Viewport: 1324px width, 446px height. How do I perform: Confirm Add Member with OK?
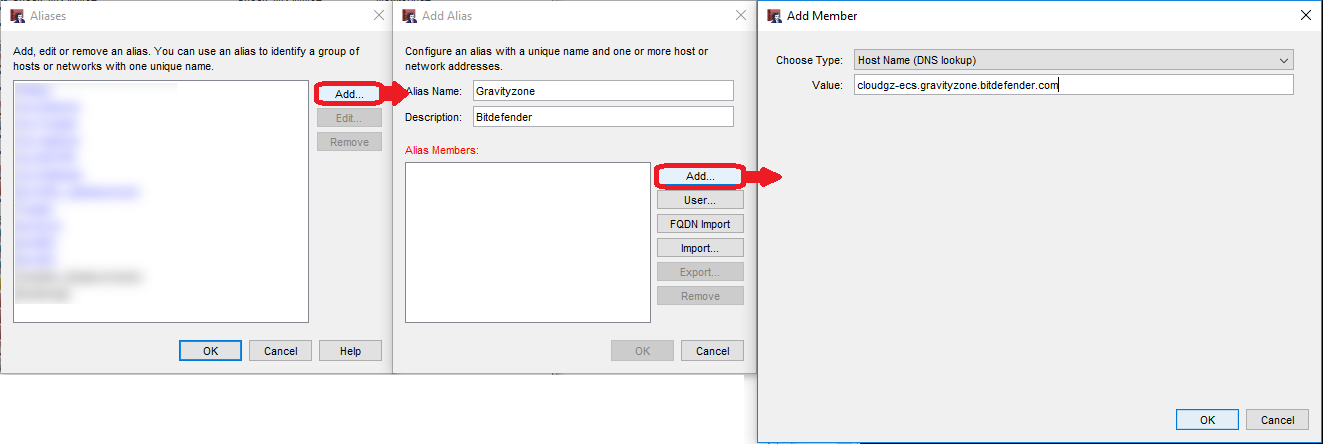(x=1207, y=420)
